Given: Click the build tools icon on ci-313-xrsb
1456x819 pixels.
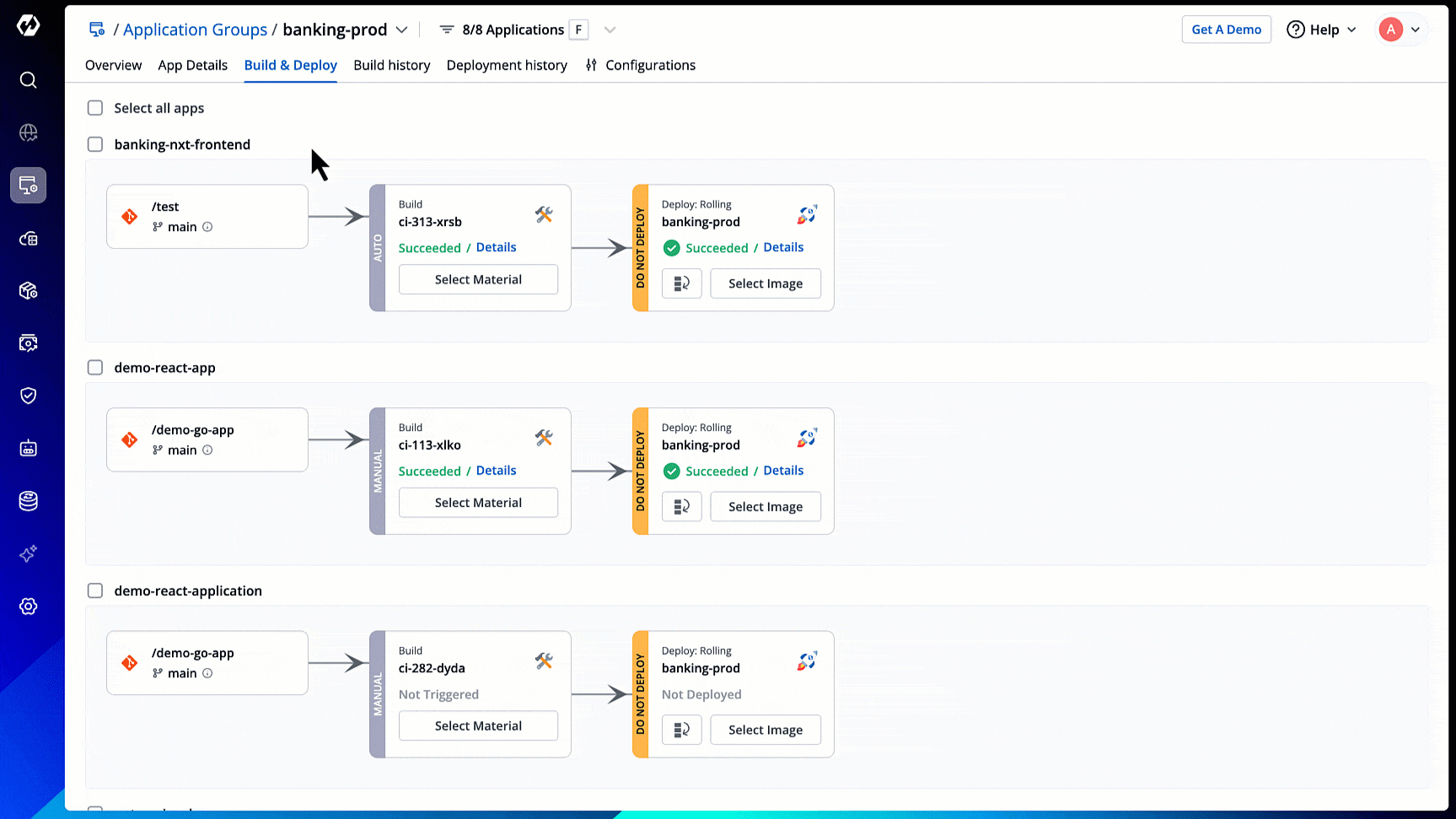Looking at the screenshot, I should [544, 215].
